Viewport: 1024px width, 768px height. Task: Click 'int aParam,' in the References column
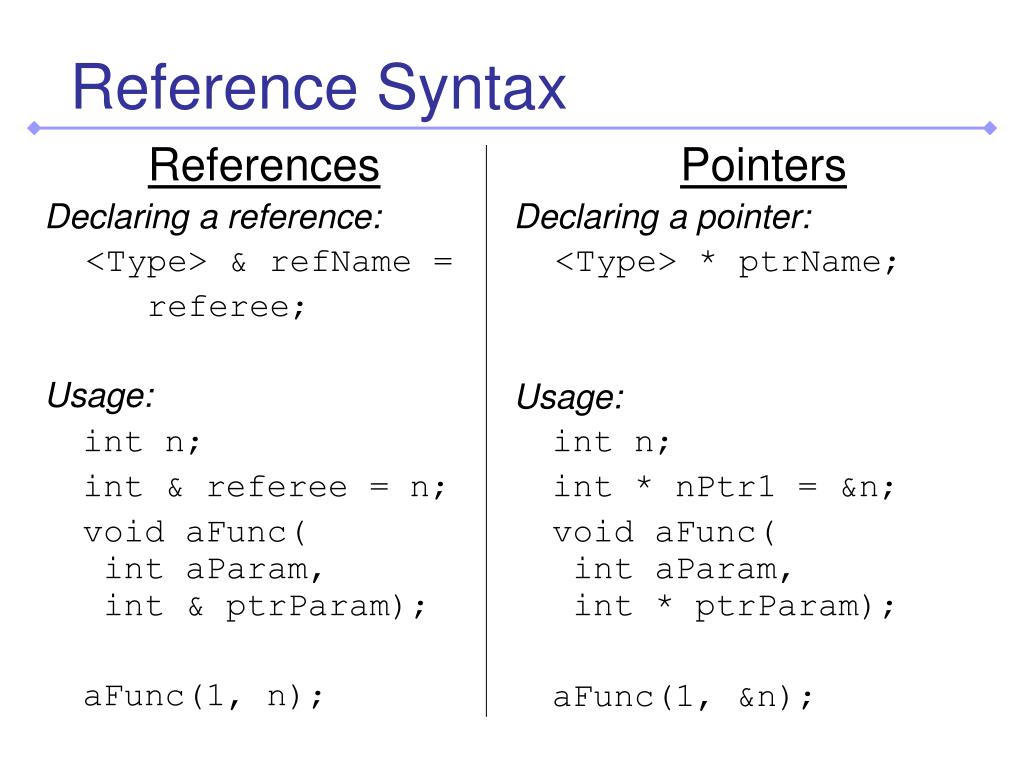214,569
